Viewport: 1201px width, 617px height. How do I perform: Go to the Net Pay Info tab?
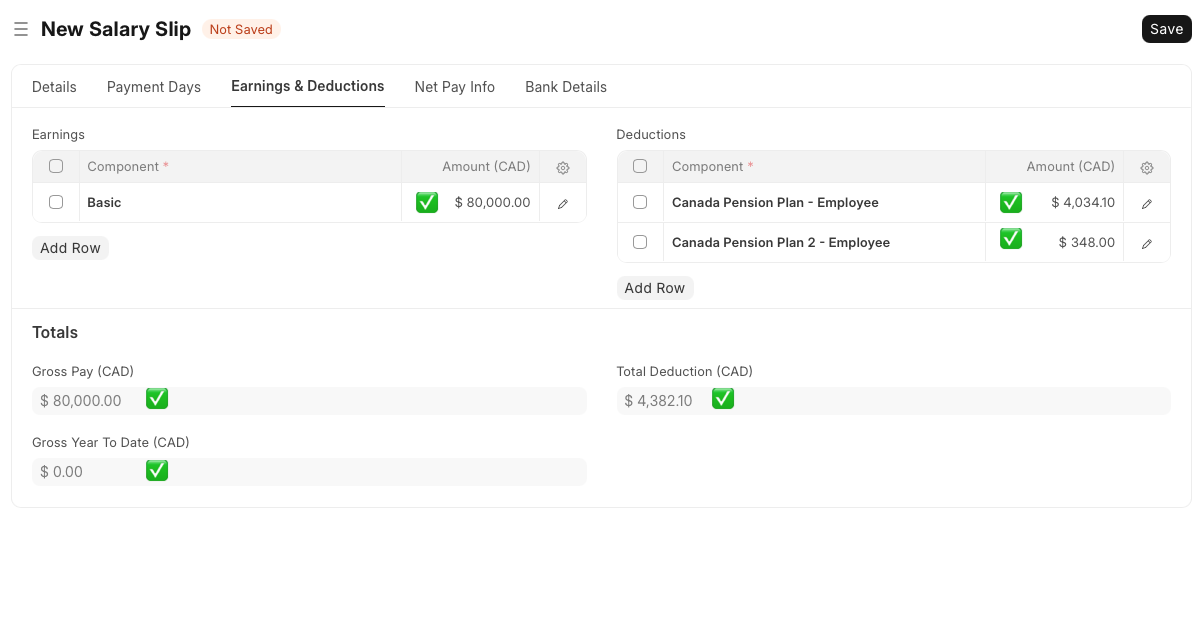(455, 87)
